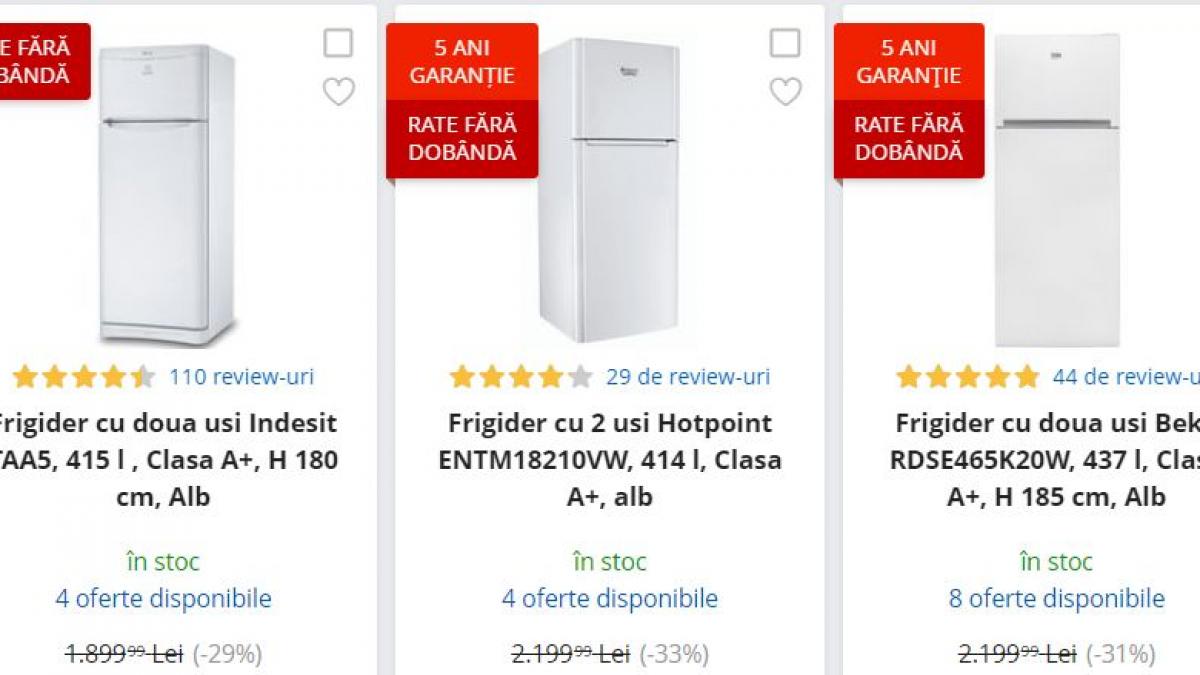Open the Hotpoint ENTM18210VW product title link
The height and width of the screenshot is (675, 1200).
(609, 460)
